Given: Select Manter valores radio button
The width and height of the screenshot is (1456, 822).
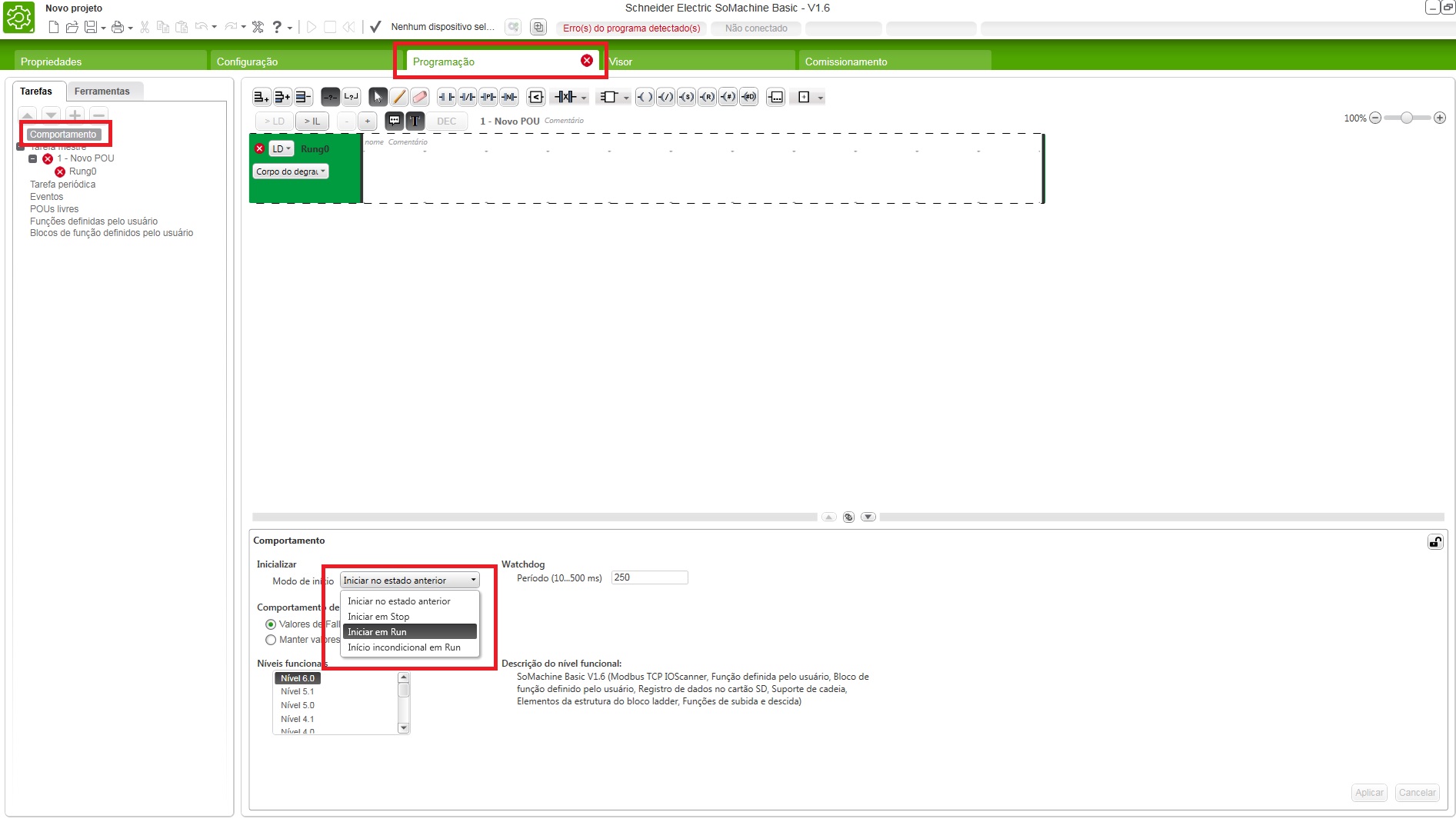Looking at the screenshot, I should (271, 640).
